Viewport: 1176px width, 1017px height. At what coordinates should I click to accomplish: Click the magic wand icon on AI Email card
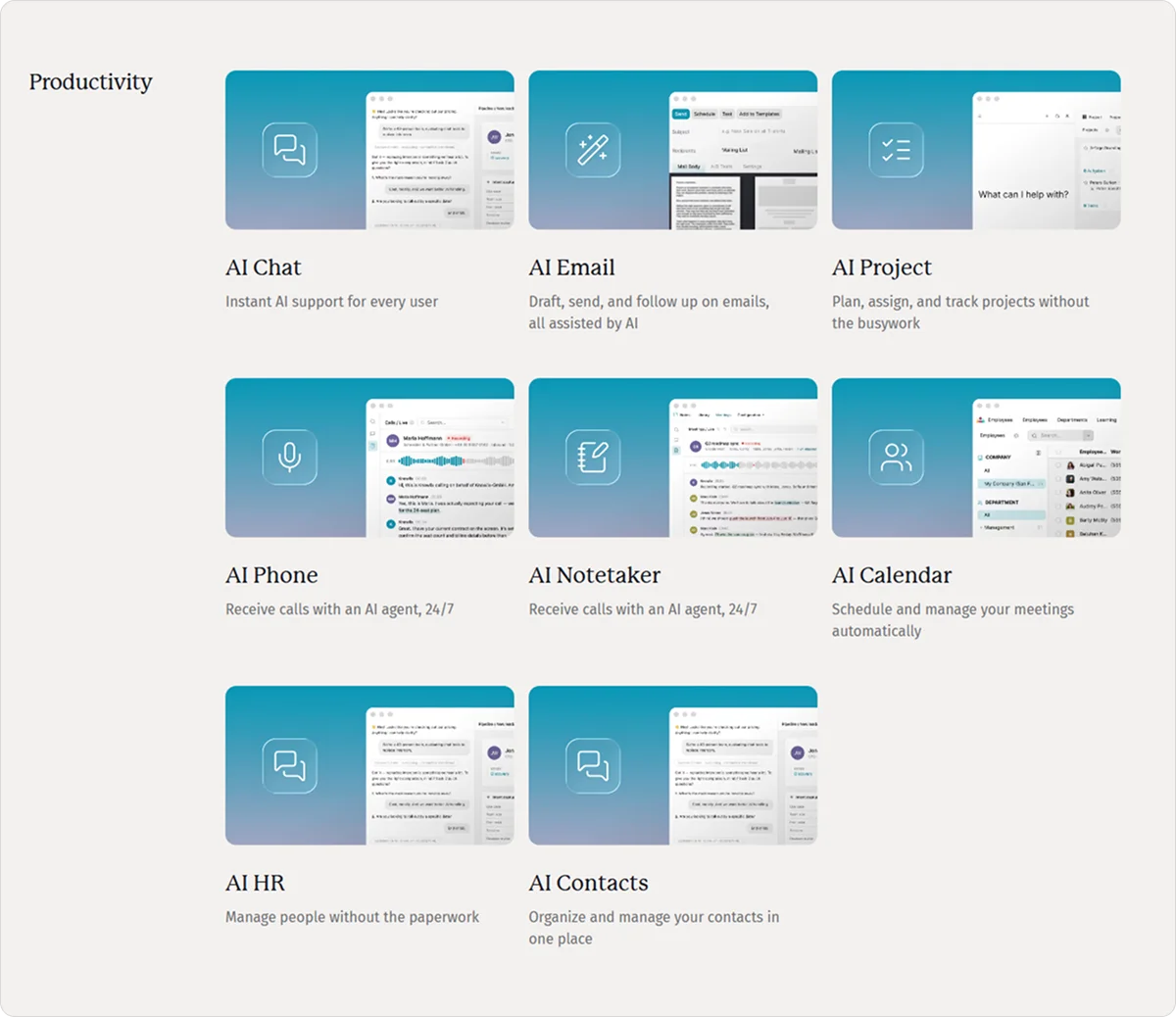coord(593,150)
